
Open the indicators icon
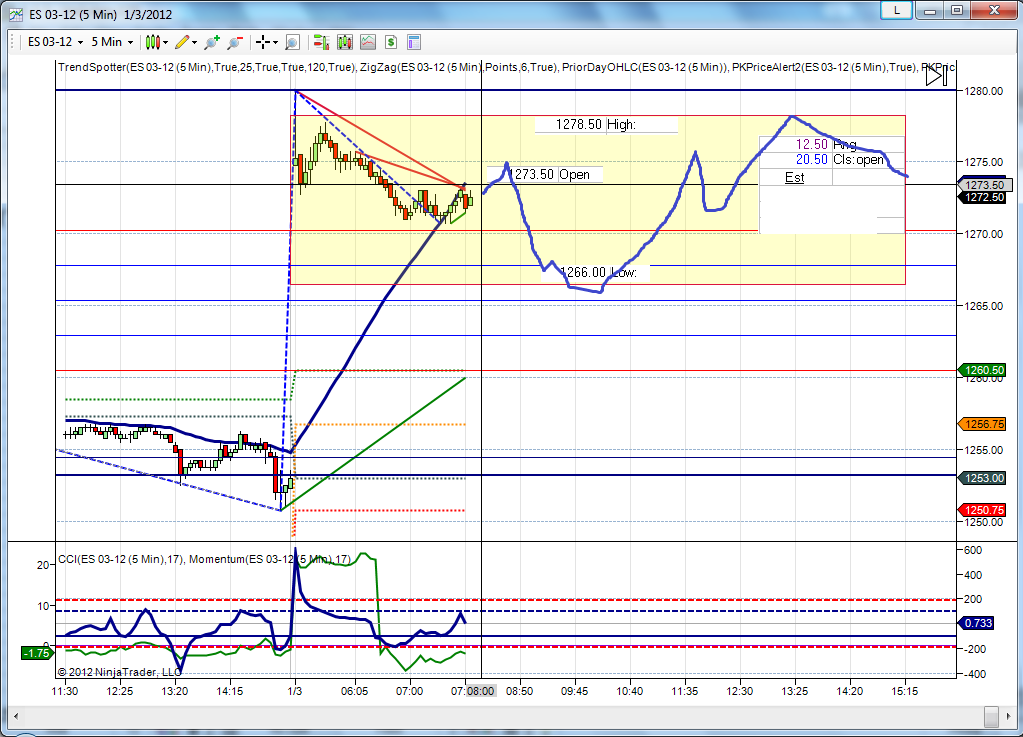(x=368, y=42)
